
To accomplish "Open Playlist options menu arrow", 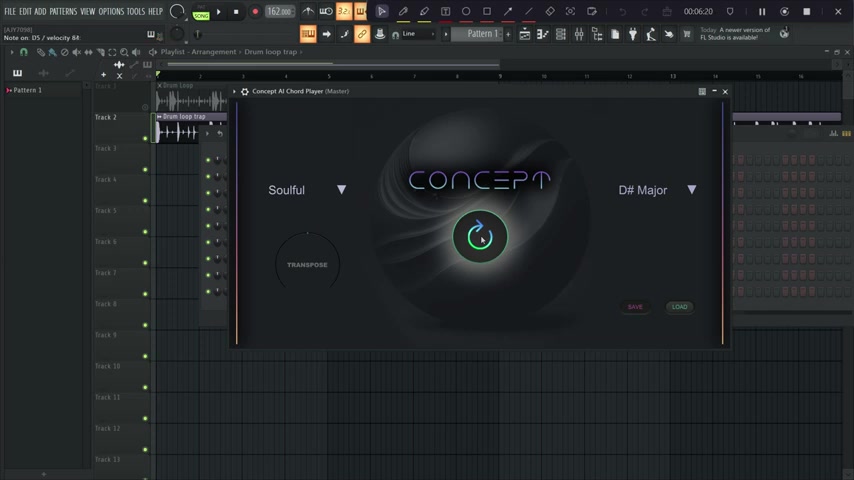I will (11, 52).
